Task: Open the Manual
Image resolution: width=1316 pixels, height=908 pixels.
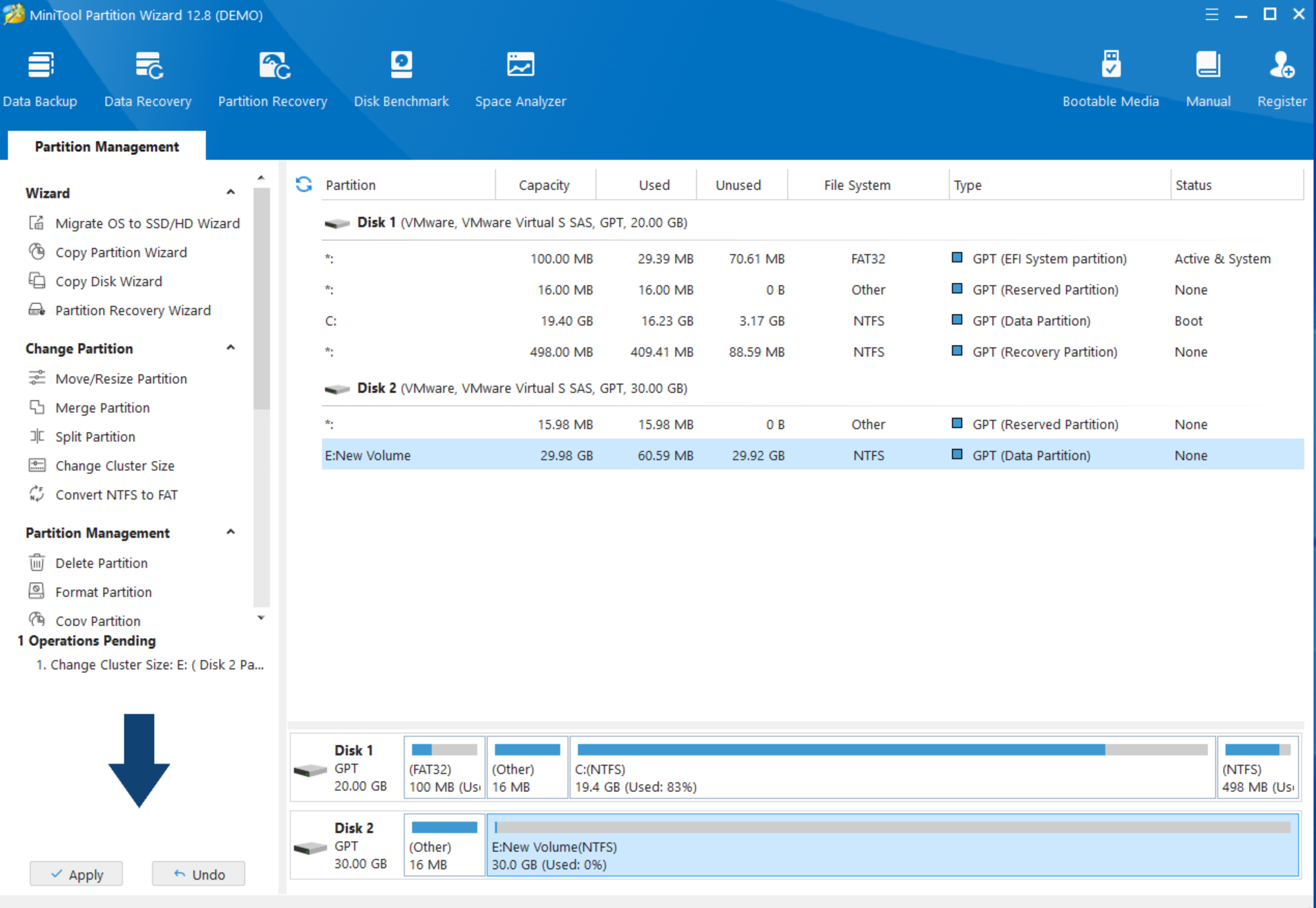Action: coord(1208,79)
